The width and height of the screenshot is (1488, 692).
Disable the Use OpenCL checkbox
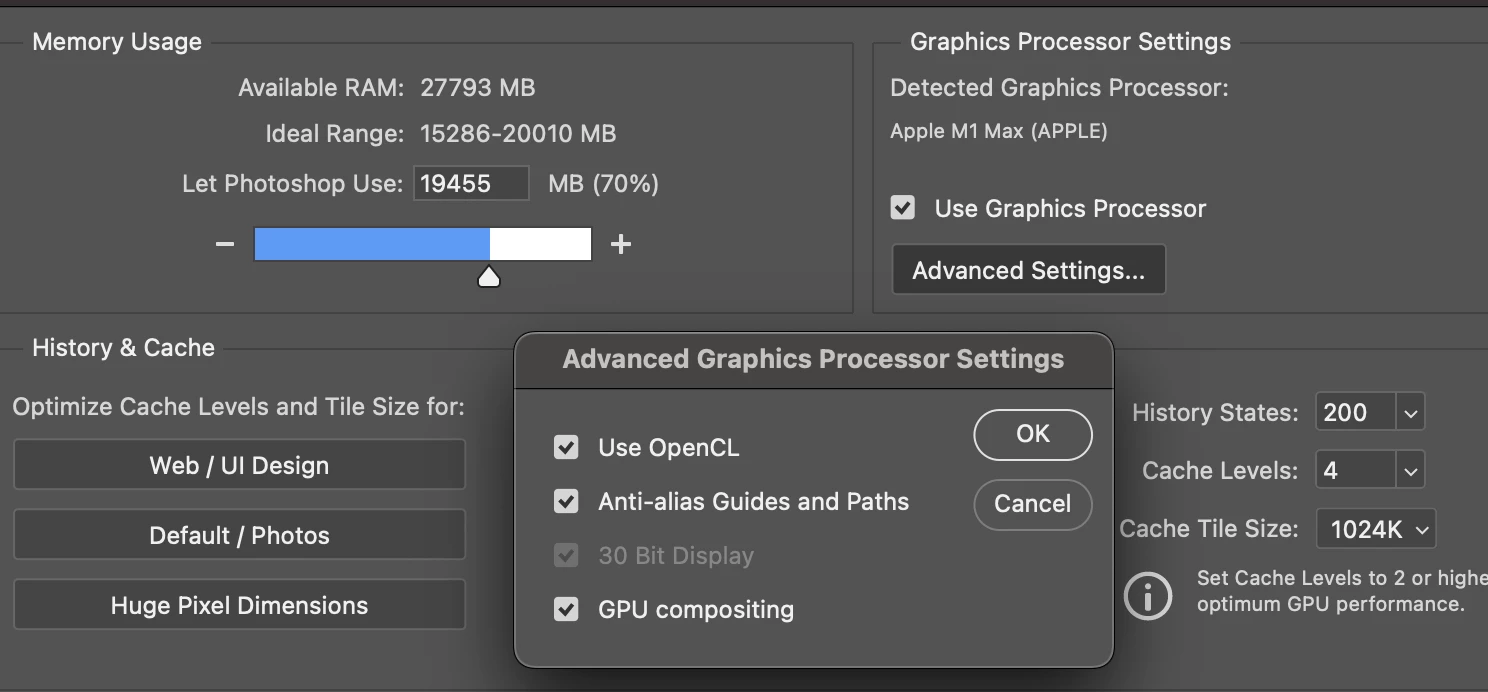[x=567, y=447]
